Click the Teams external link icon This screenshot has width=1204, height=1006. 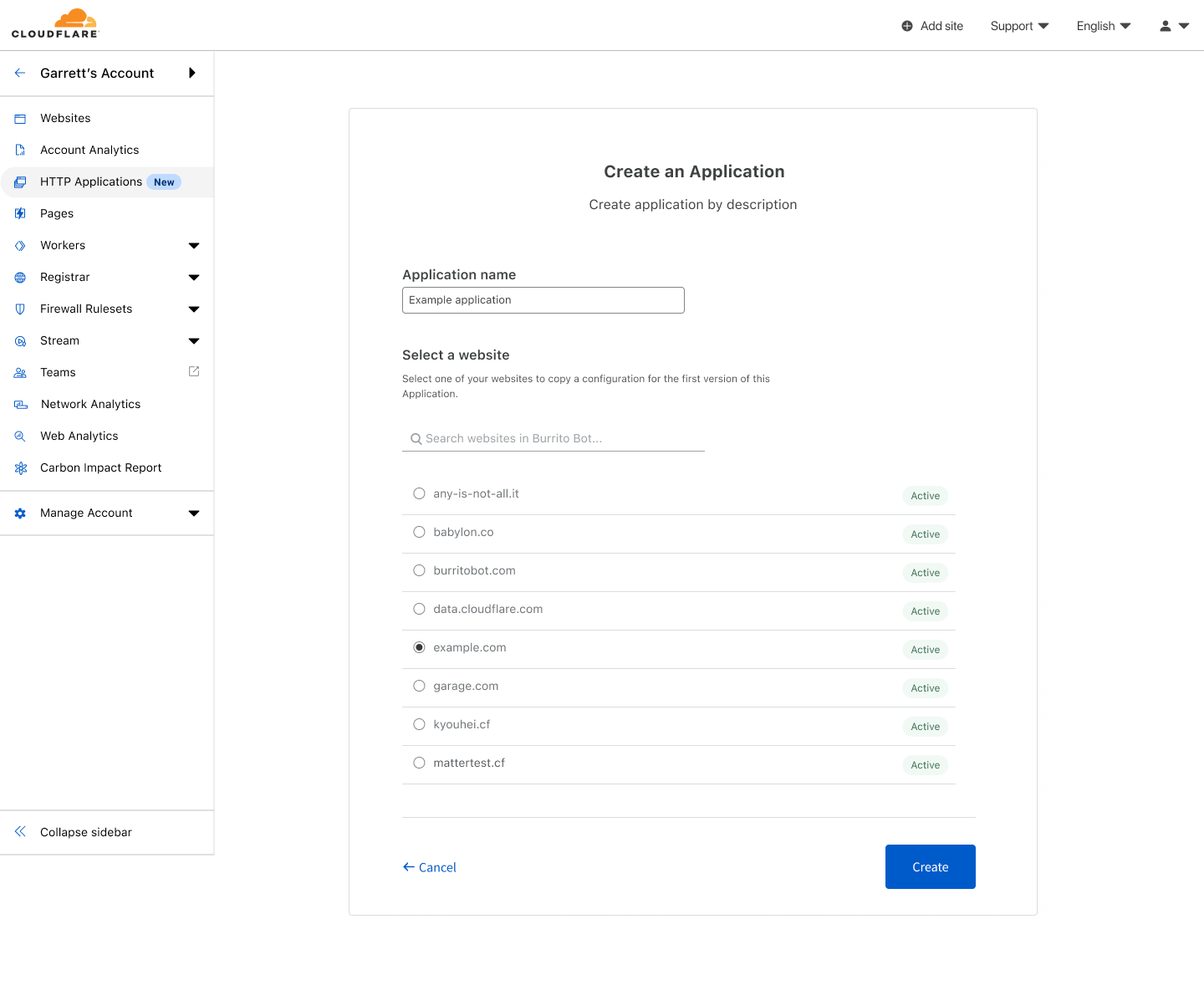pyautogui.click(x=194, y=371)
